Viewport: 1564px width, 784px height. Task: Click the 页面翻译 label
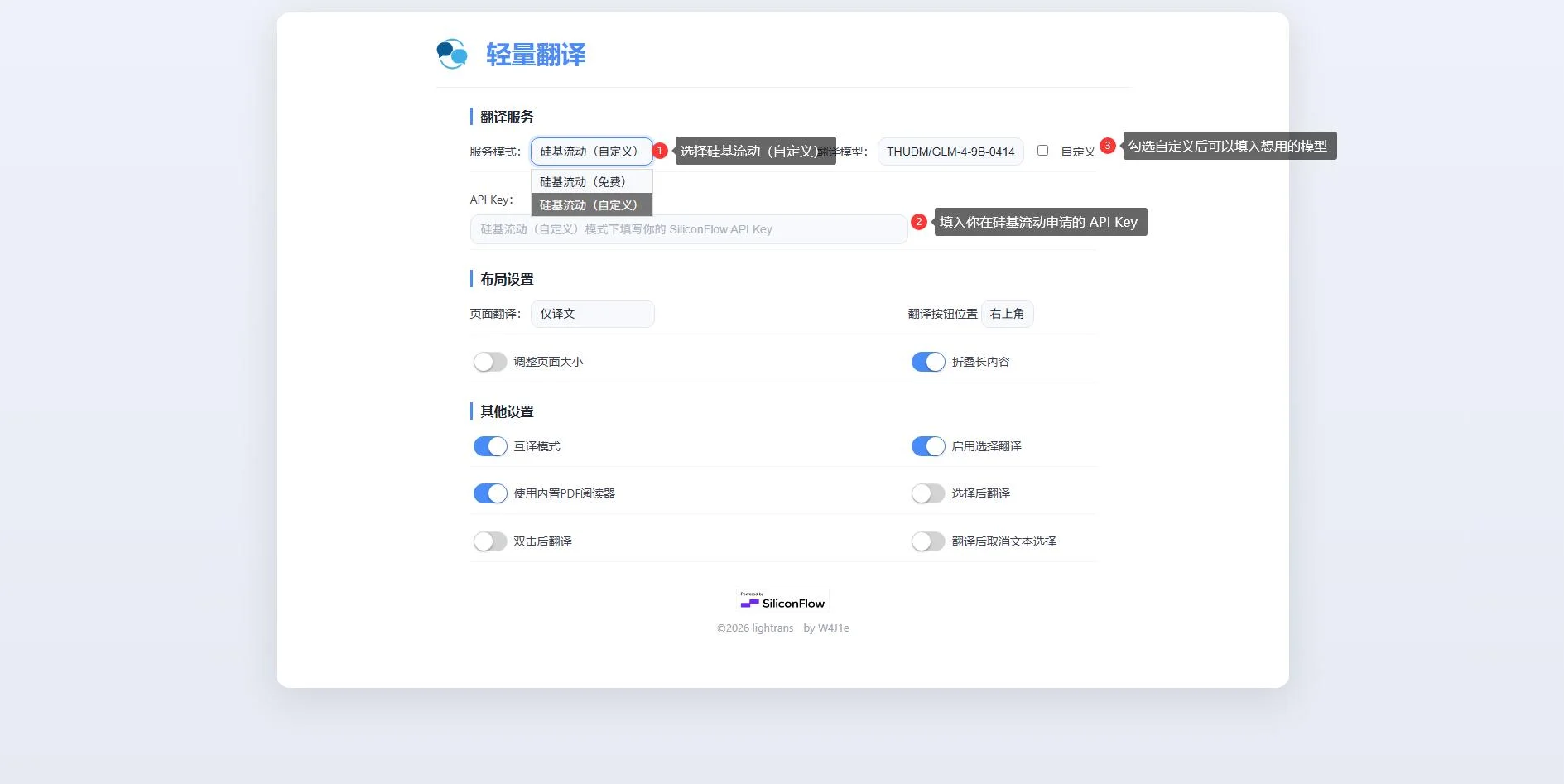coord(495,314)
